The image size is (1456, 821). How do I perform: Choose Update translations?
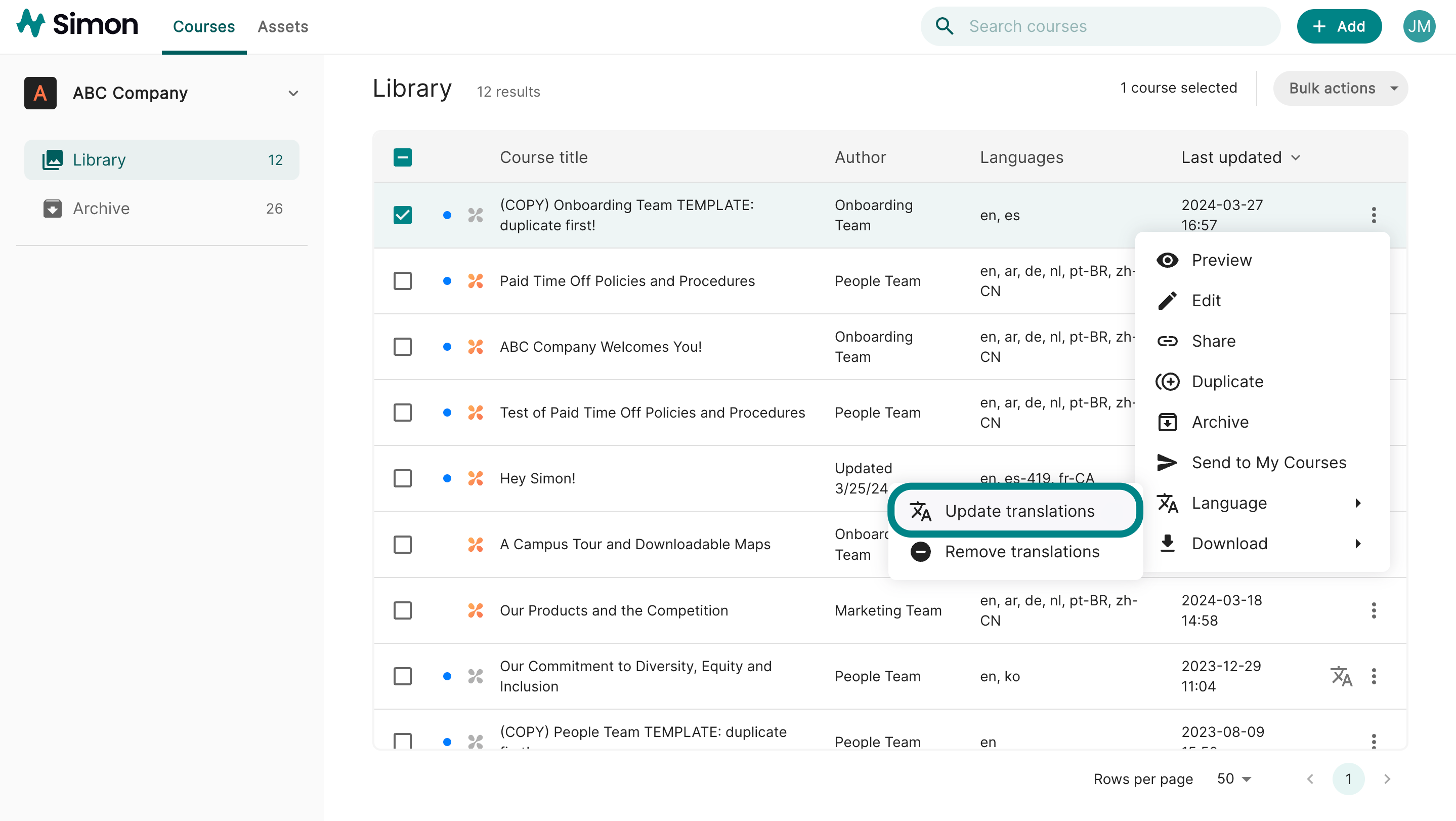point(1015,511)
